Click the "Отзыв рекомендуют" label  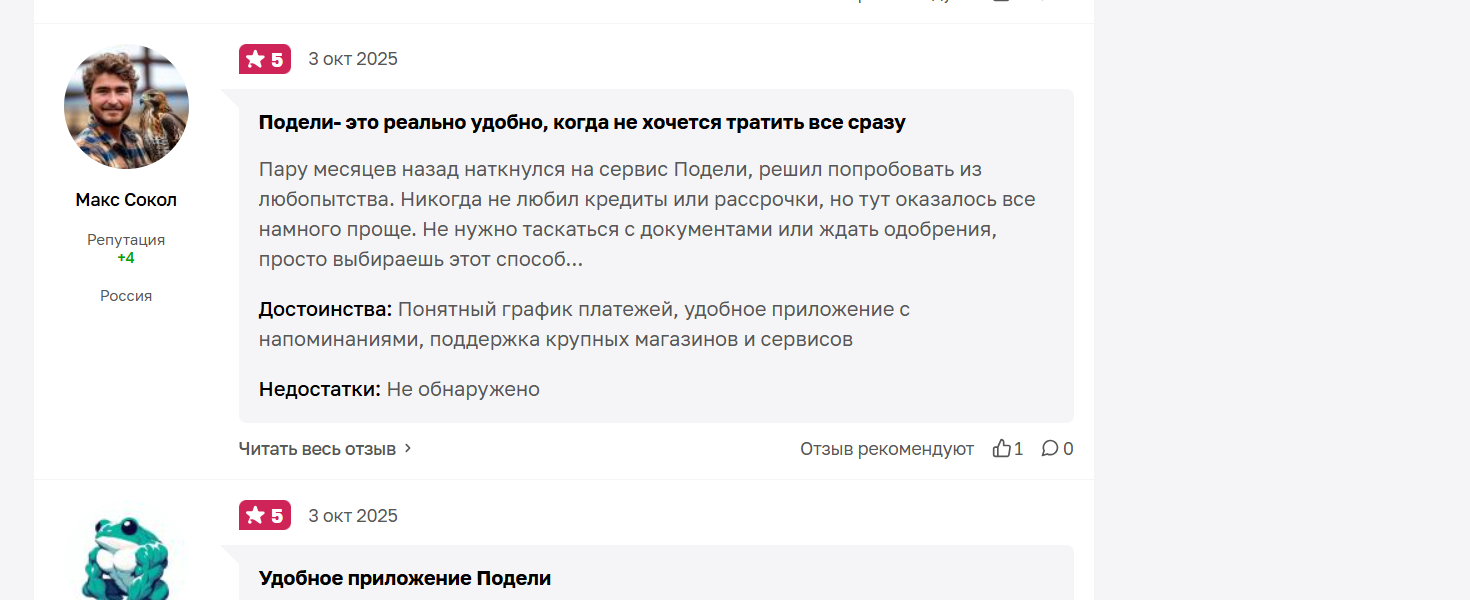(x=887, y=449)
